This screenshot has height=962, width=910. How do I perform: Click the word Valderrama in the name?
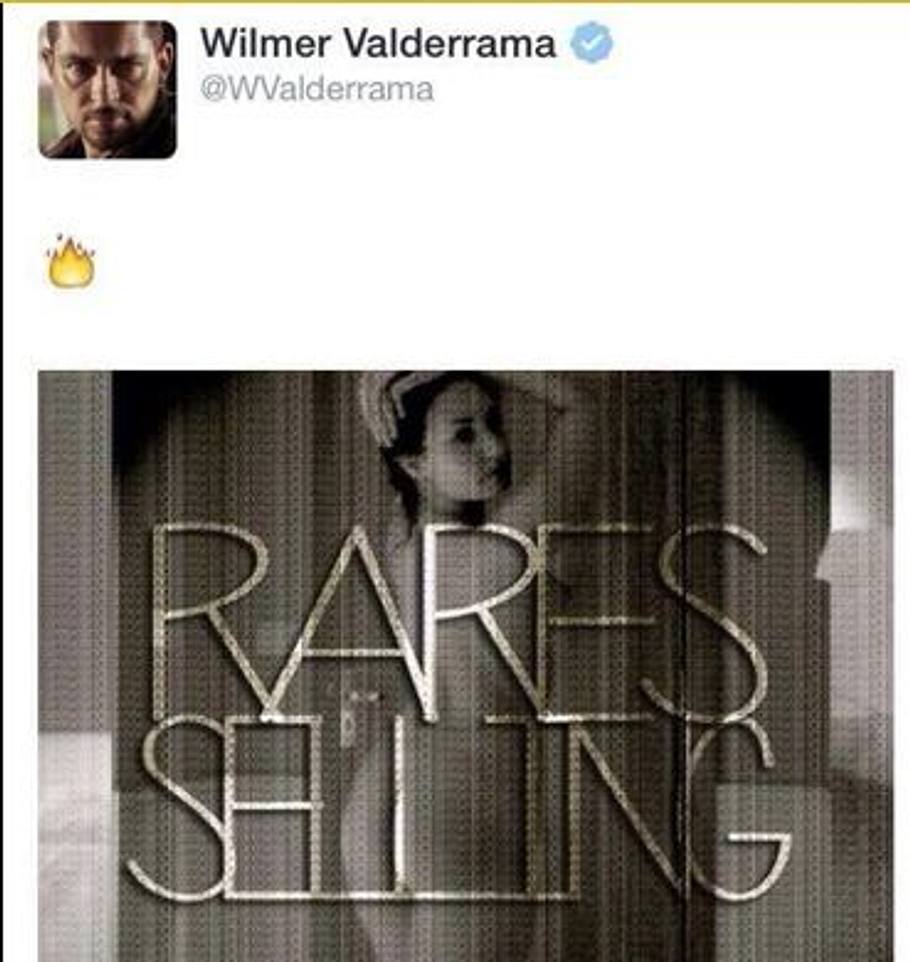point(449,43)
